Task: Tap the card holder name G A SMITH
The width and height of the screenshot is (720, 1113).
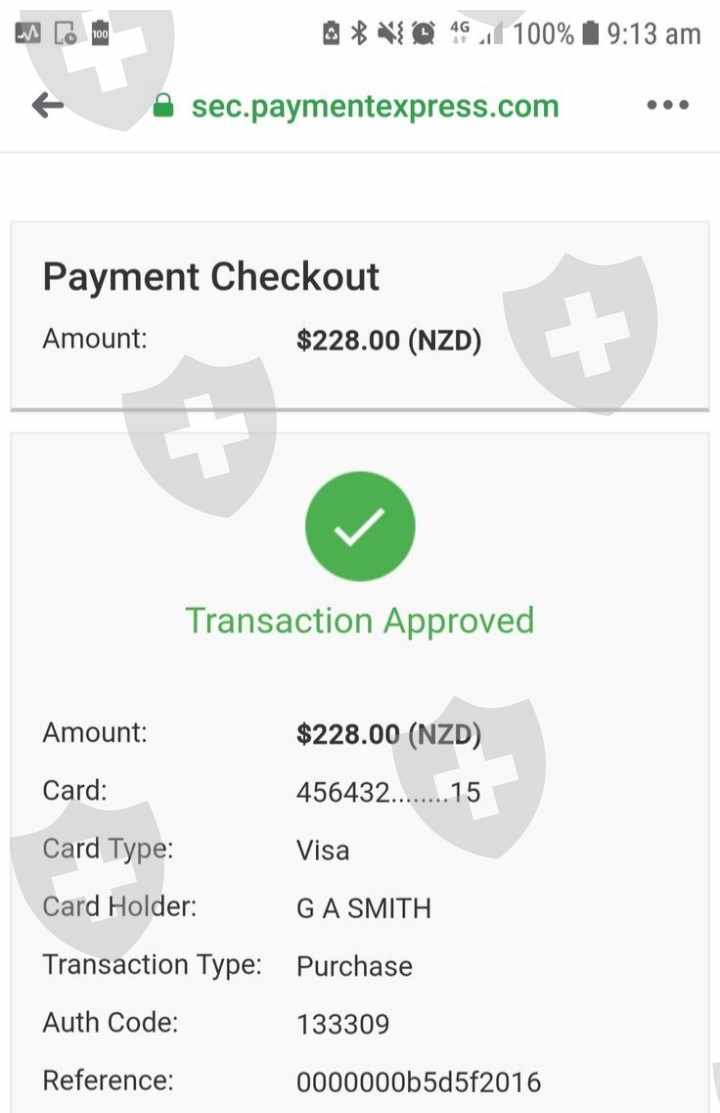Action: pyautogui.click(x=364, y=909)
